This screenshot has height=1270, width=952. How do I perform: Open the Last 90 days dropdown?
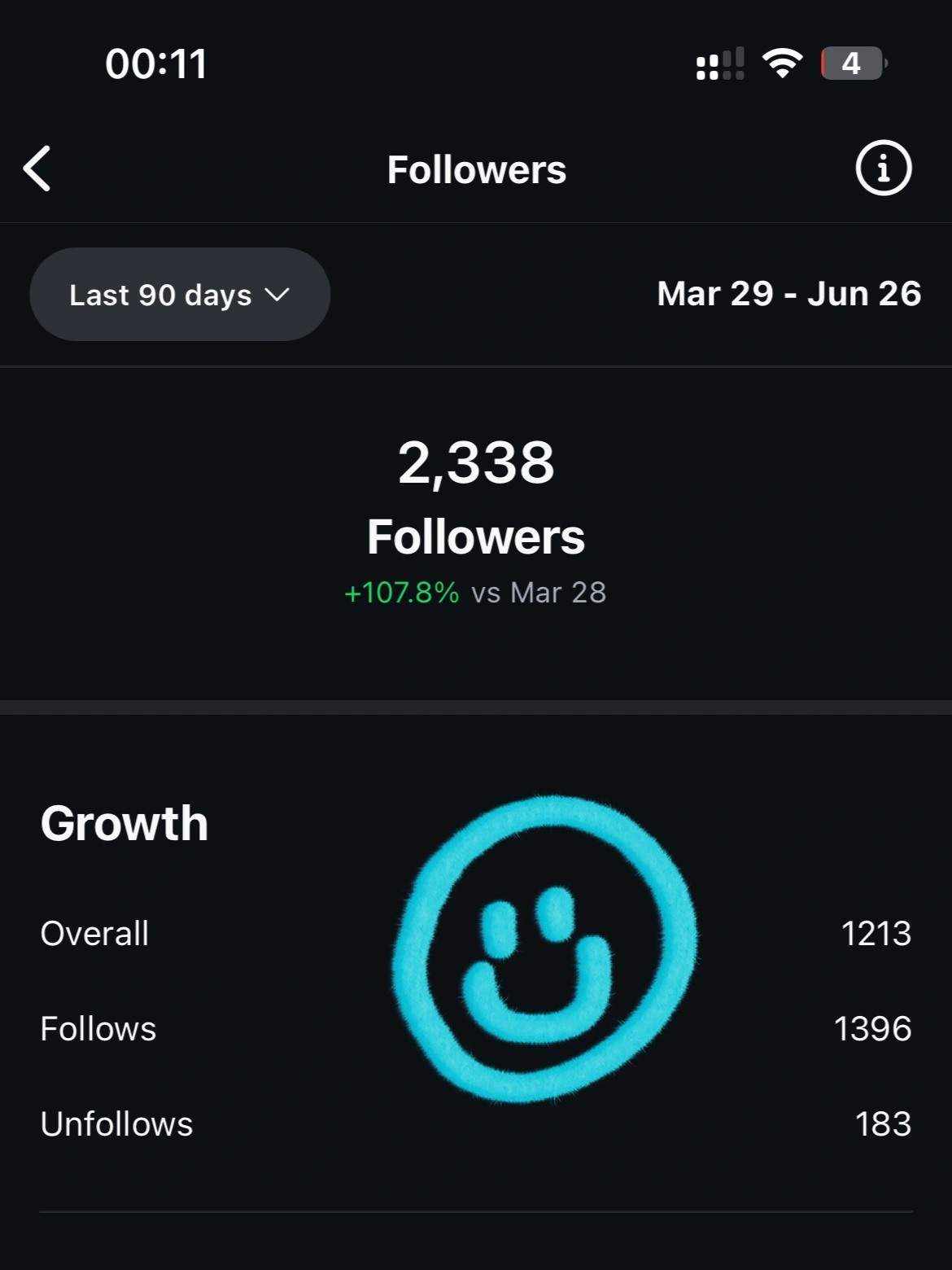pos(180,294)
